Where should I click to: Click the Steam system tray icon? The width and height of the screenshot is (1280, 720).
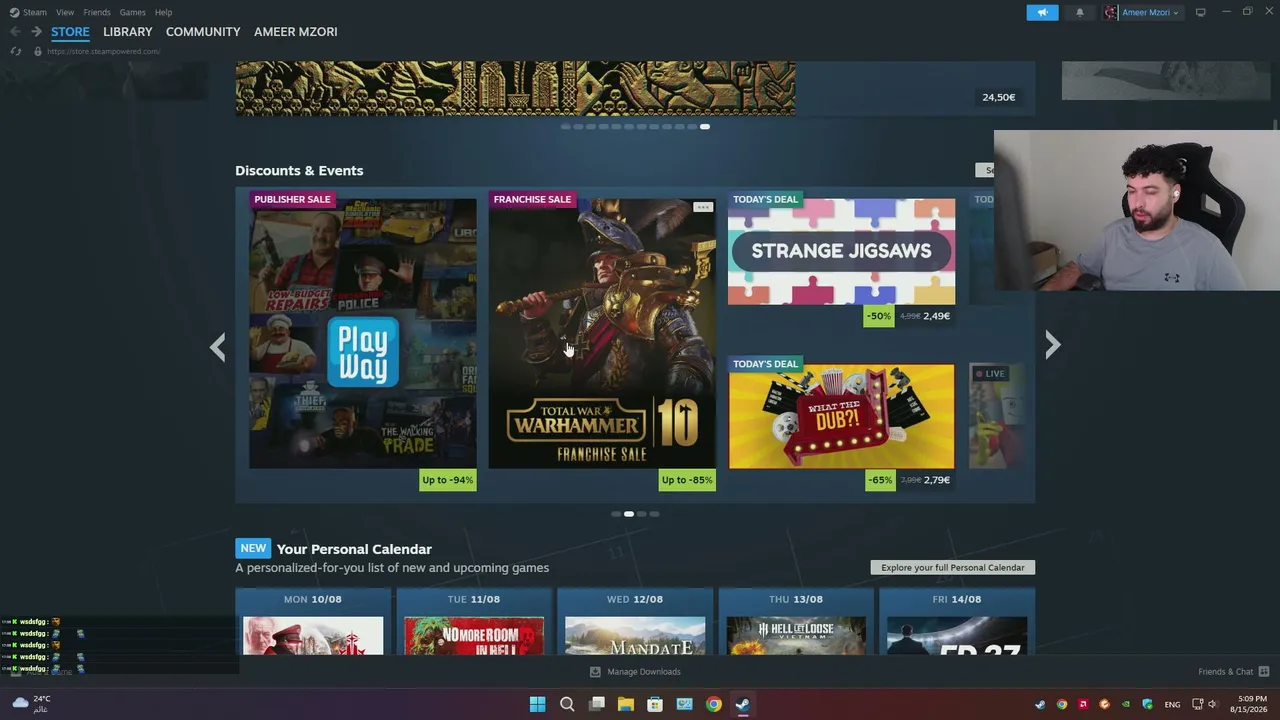(1040, 704)
